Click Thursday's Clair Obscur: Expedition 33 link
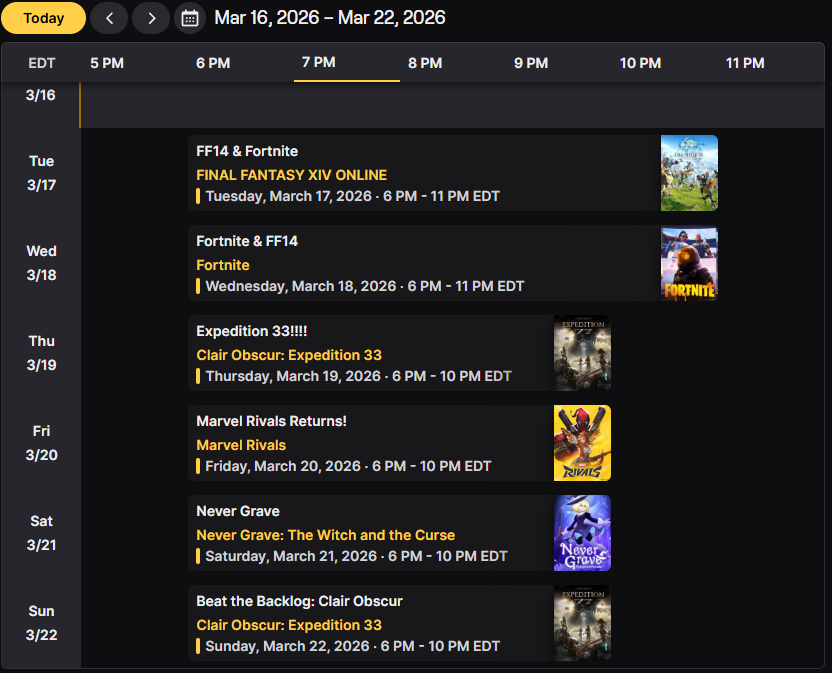This screenshot has width=832, height=673. (289, 355)
